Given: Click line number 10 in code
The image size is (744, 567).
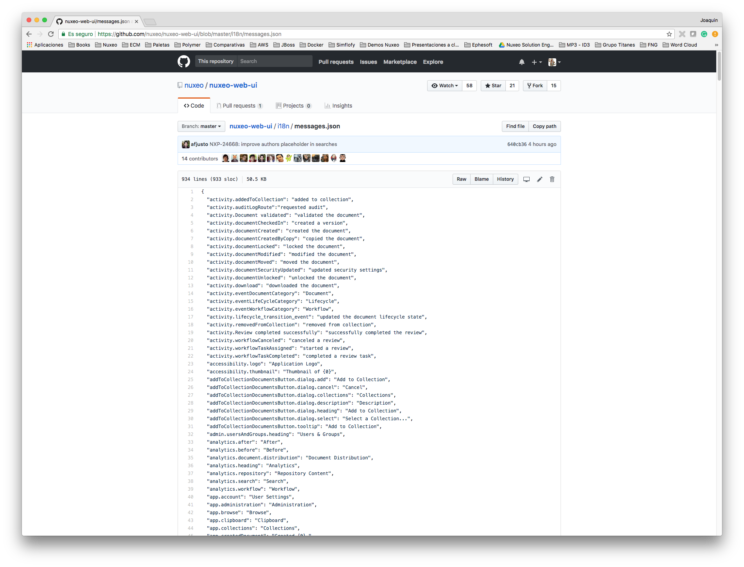Looking at the screenshot, I should [x=190, y=262].
